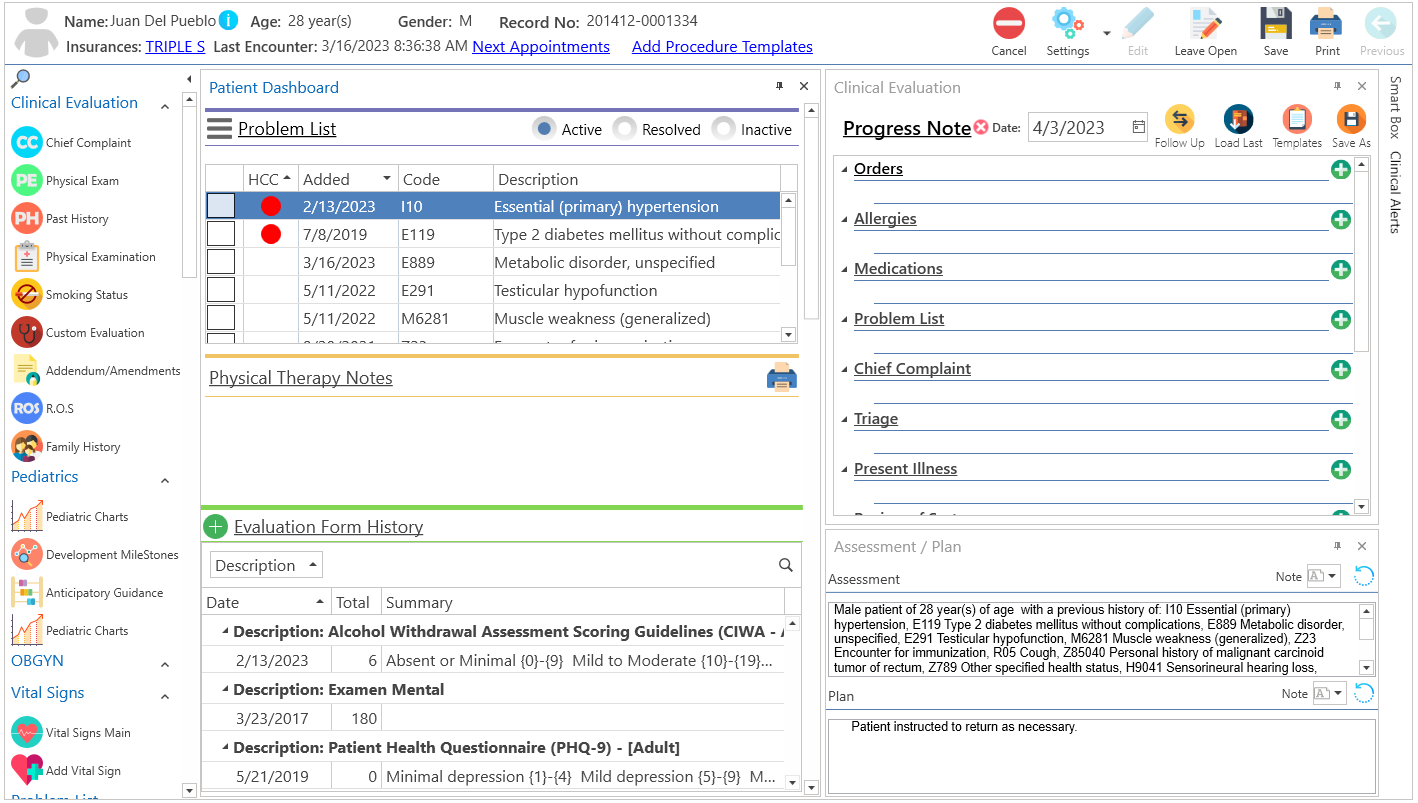Open Development MileStones icon
Screen dimensions: 1418x803
pos(27,554)
